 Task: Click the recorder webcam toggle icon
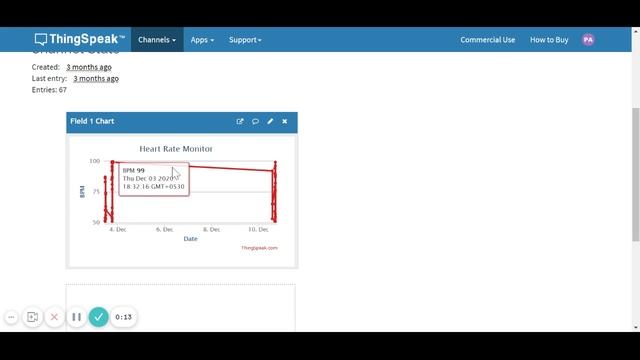pos(33,317)
